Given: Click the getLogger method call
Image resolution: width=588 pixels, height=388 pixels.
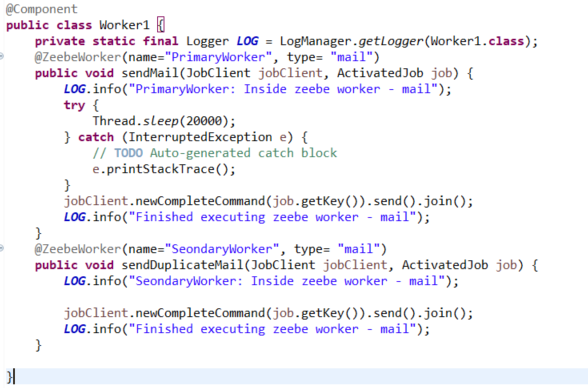Looking at the screenshot, I should point(391,41).
